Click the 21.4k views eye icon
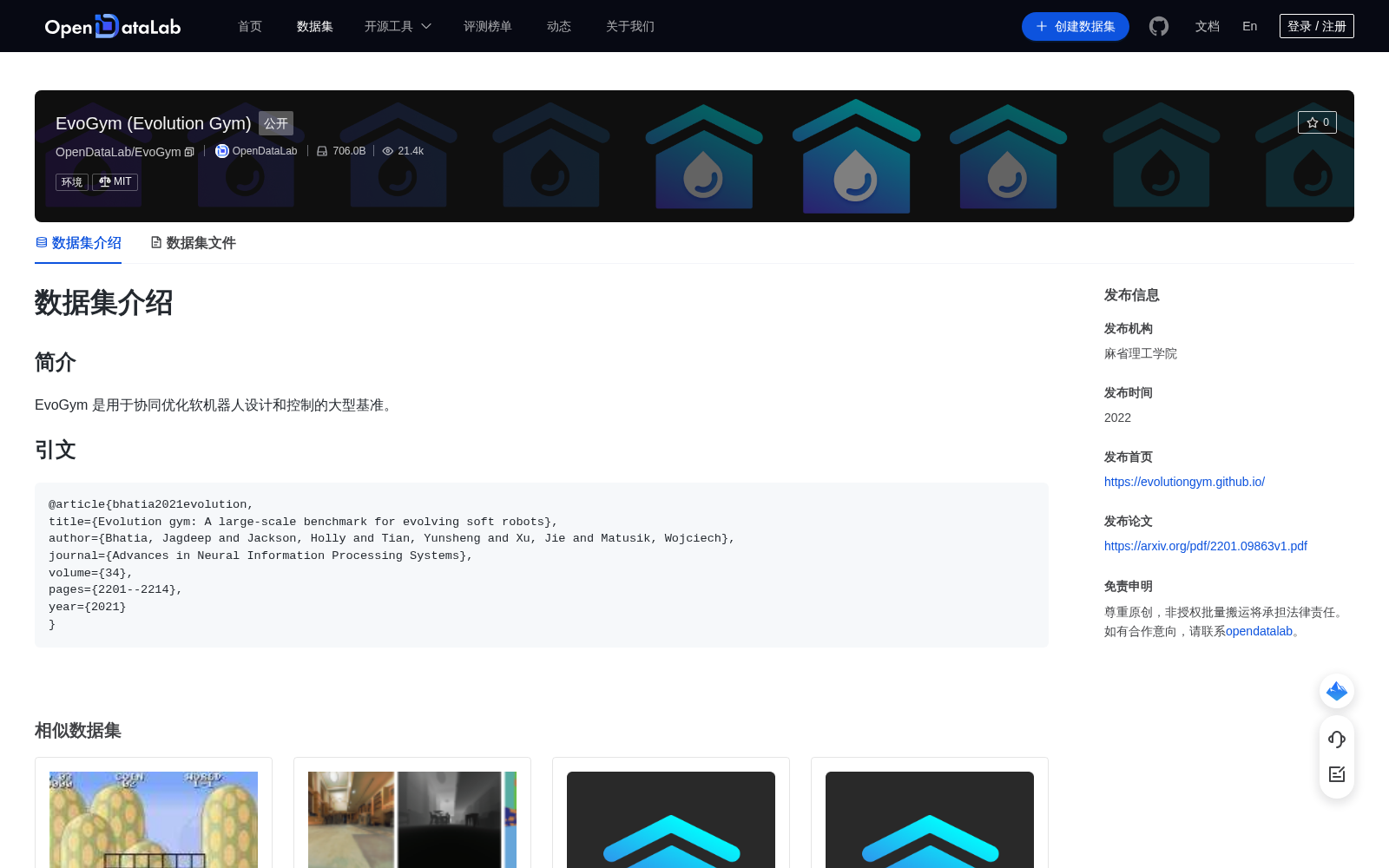The width and height of the screenshot is (1389, 868). click(x=388, y=151)
